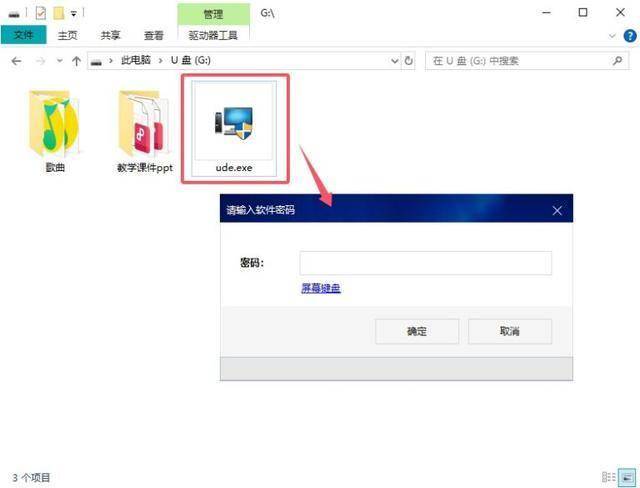Go forward with the right arrow
The height and width of the screenshot is (488, 640).
coord(40,61)
